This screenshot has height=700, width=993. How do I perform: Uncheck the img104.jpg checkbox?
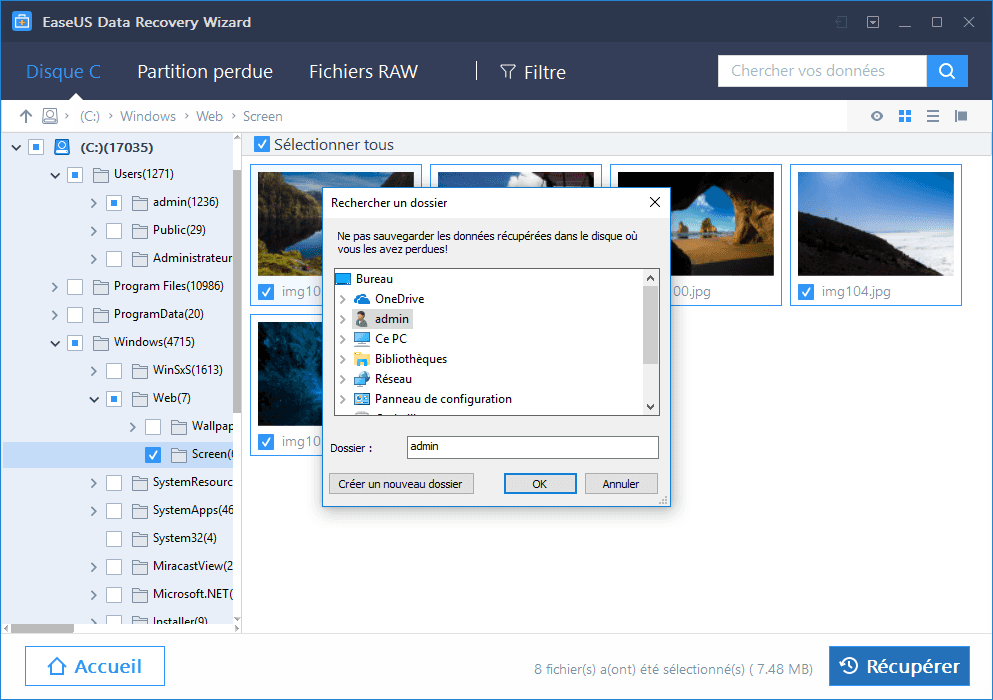[x=806, y=292]
